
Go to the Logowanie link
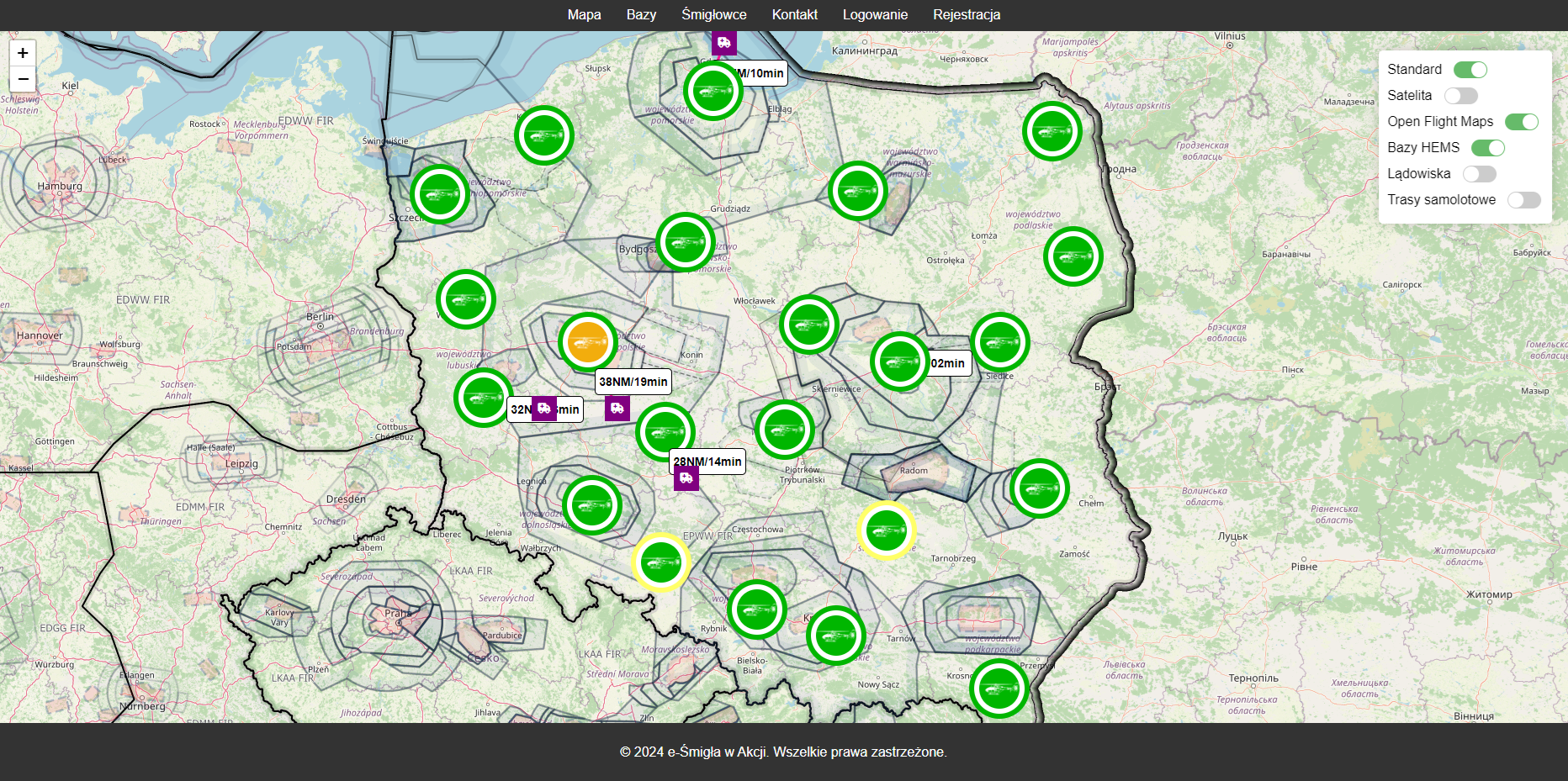point(875,14)
